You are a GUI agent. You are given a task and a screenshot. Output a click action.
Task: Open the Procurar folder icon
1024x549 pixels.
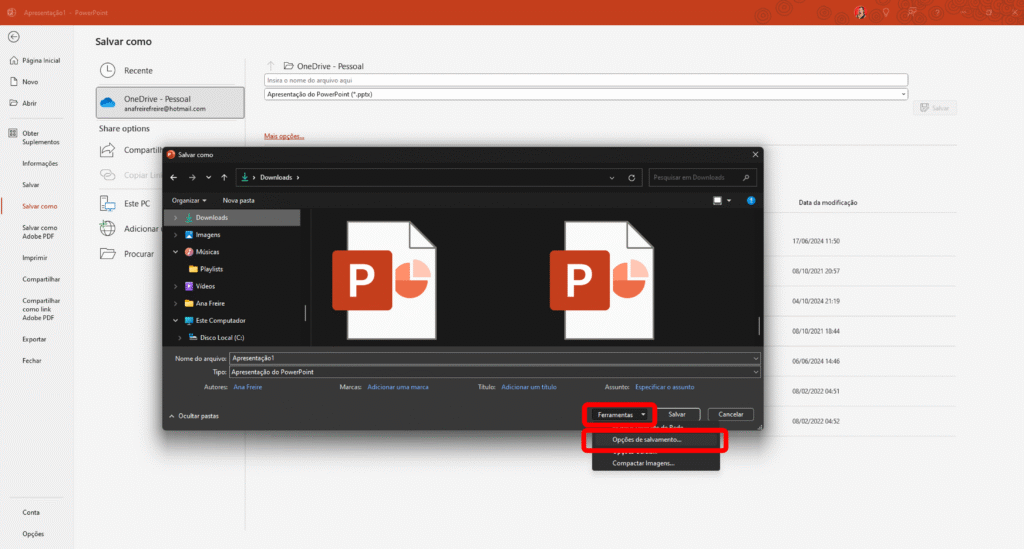click(x=108, y=254)
